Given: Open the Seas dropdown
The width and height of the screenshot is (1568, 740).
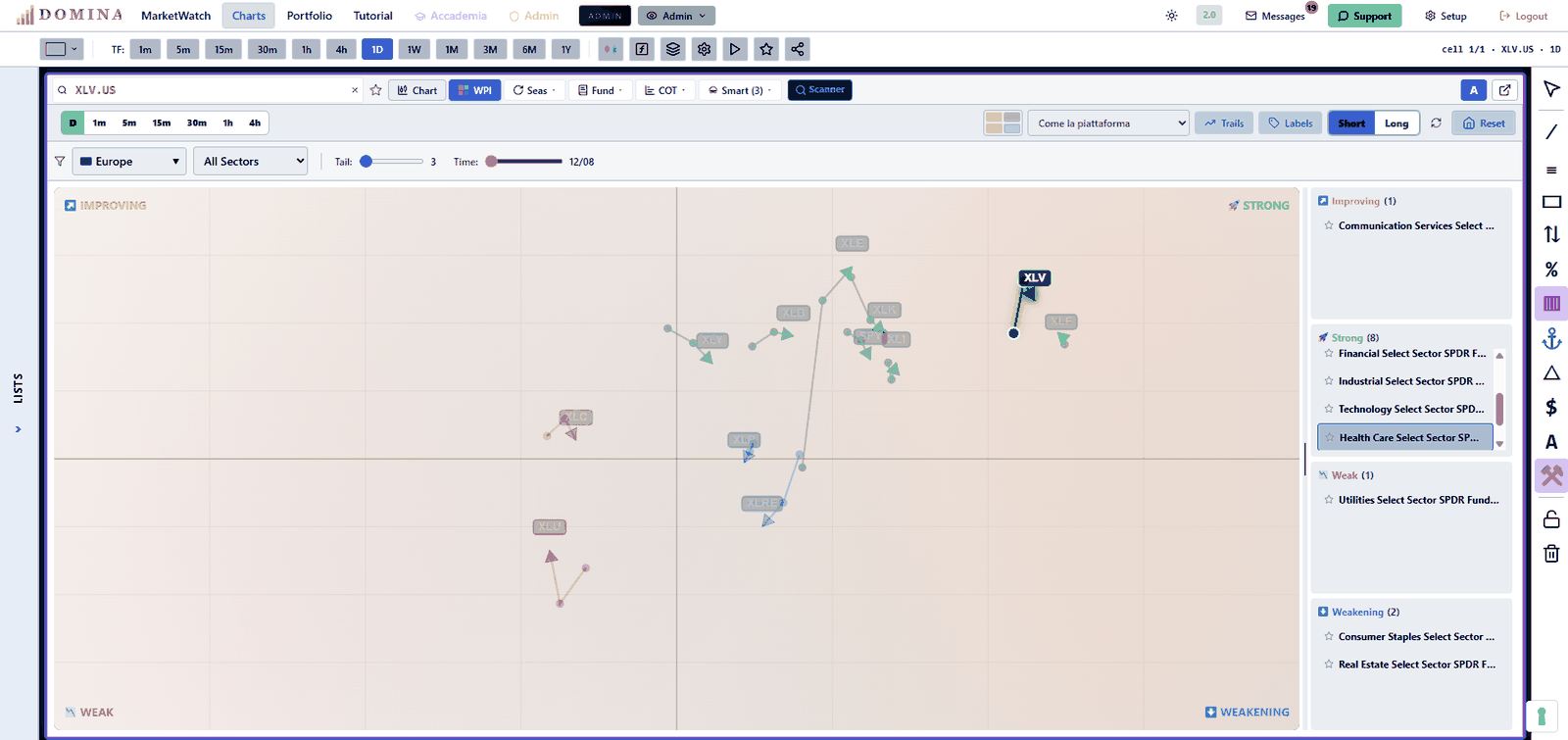Looking at the screenshot, I should pyautogui.click(x=534, y=90).
